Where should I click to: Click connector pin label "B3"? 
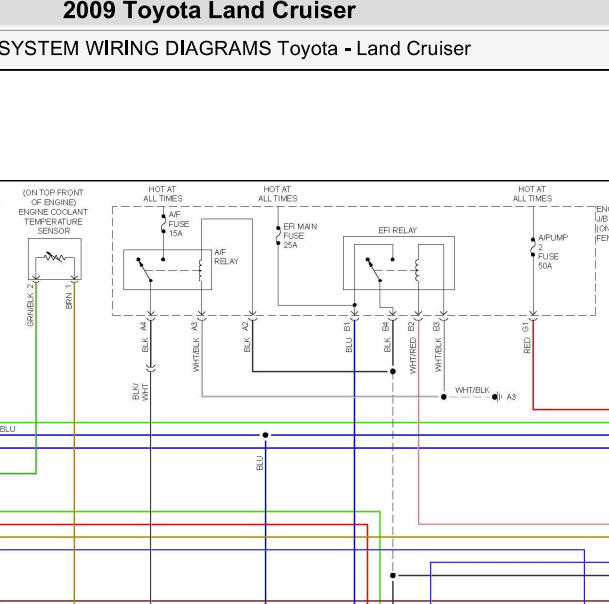437,326
